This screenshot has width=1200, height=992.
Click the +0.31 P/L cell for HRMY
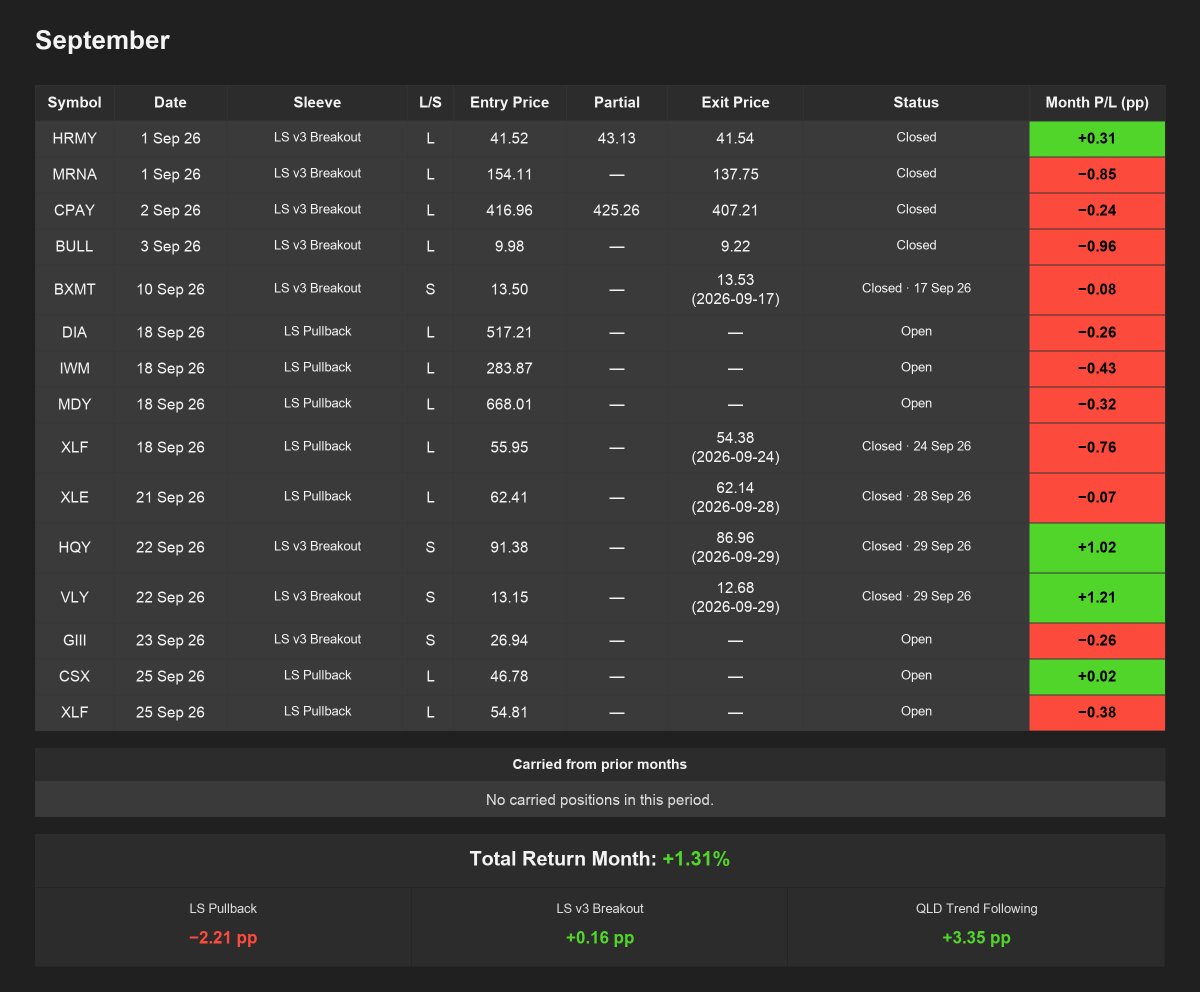coord(1097,138)
